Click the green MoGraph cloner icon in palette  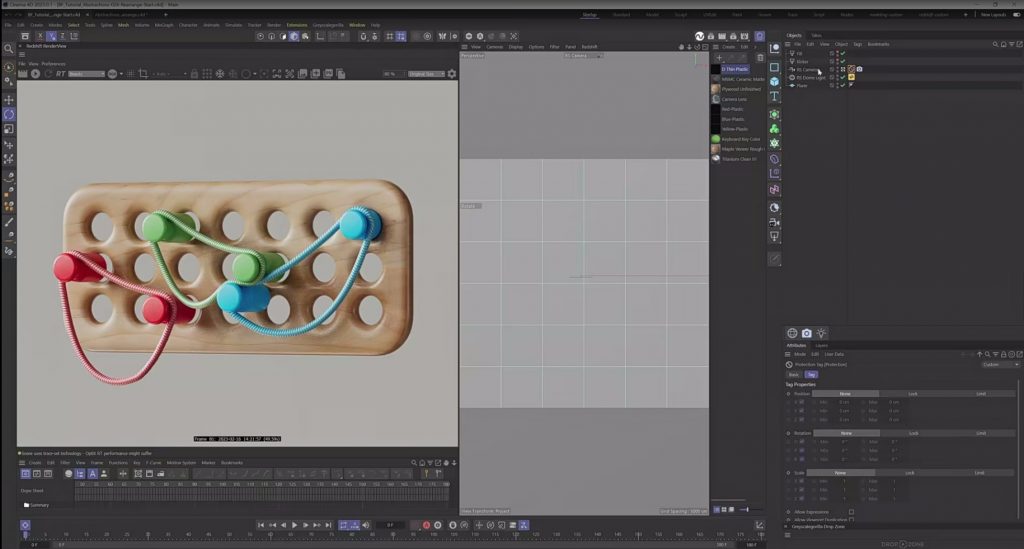click(774, 129)
